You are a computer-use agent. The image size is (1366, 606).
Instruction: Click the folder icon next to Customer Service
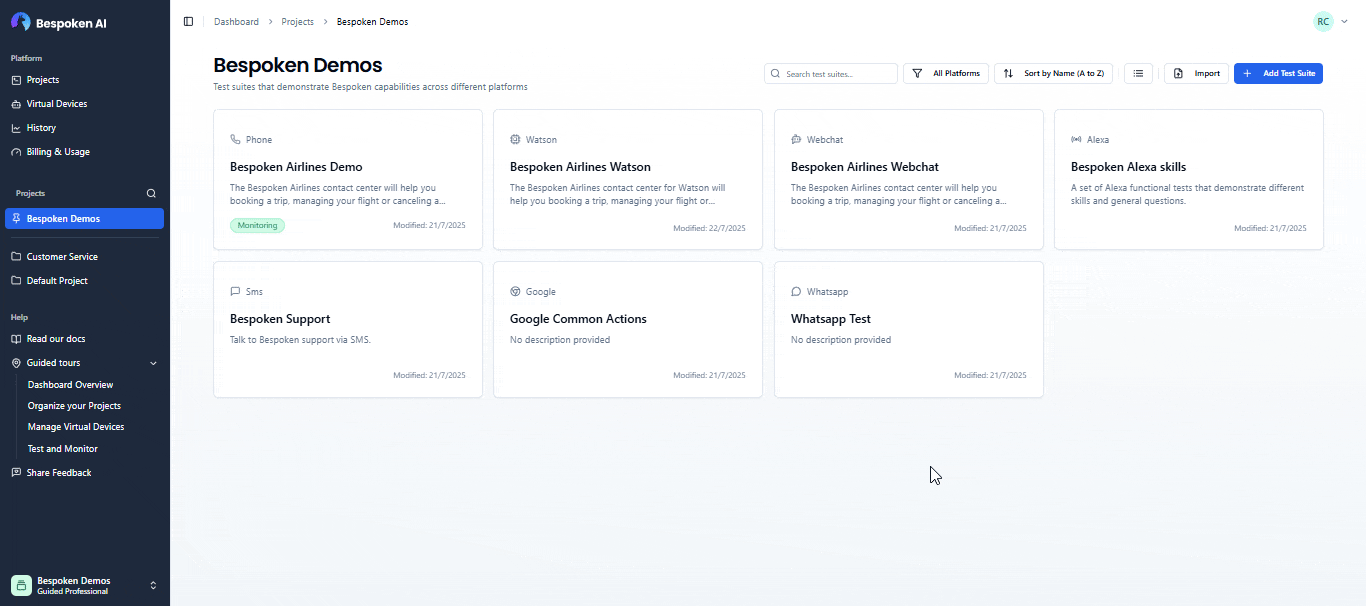[16, 257]
